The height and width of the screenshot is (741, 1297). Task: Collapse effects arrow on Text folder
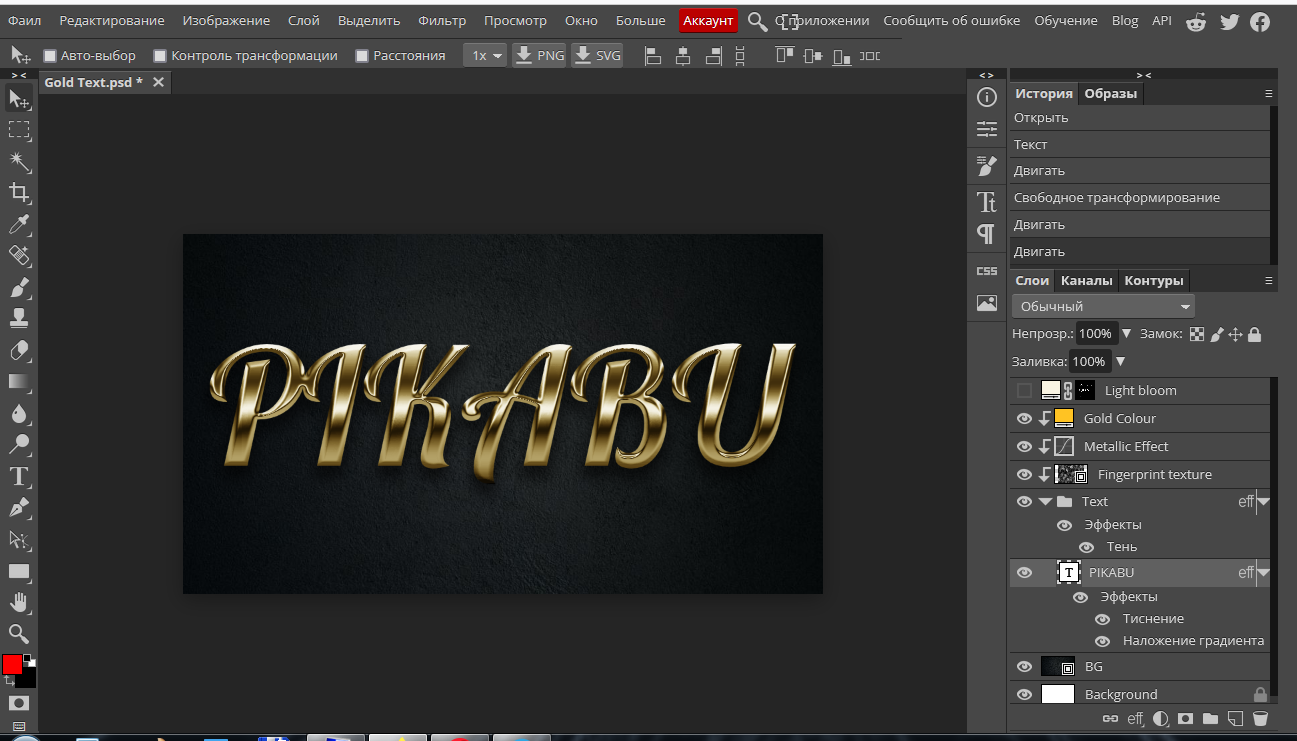pos(1263,502)
